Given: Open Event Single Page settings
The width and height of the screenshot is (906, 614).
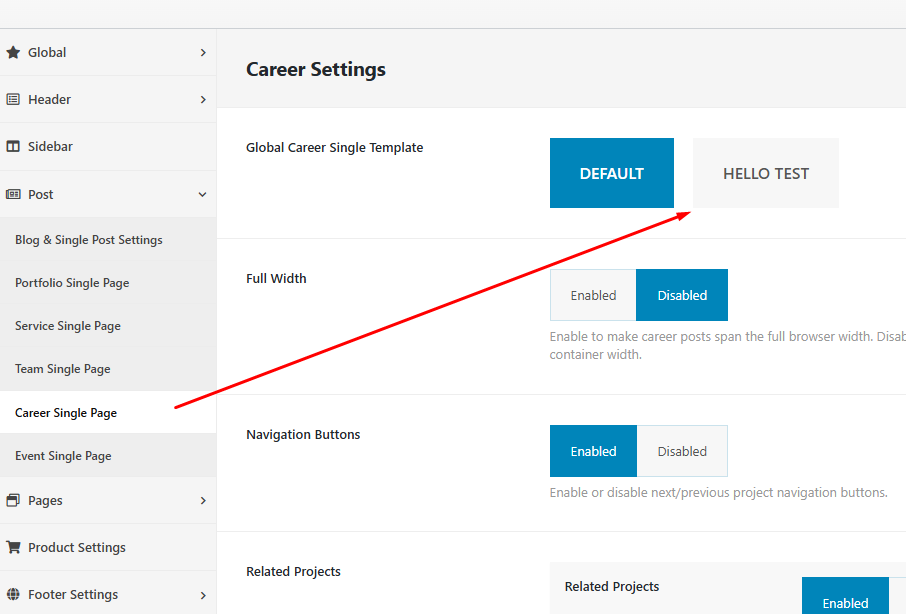Looking at the screenshot, I should pyautogui.click(x=63, y=456).
